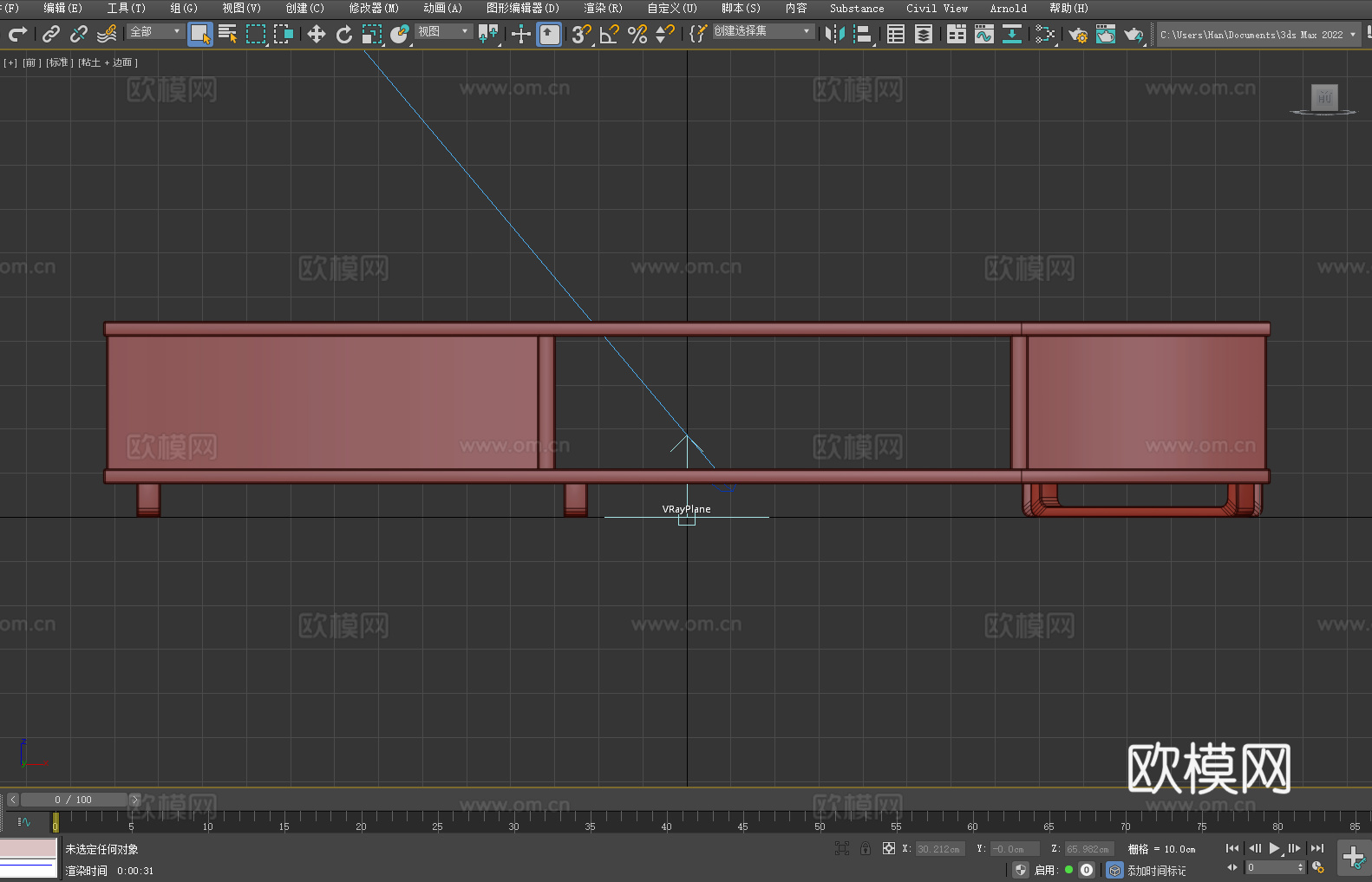Toggle the Selection Lock padlock
Image resolution: width=1372 pixels, height=882 pixels.
click(866, 848)
